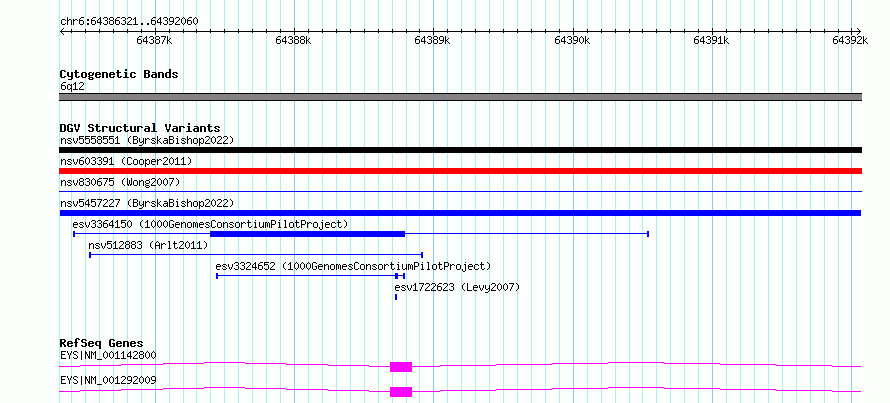The image size is (890, 403).
Task: Click the thick blue esv3364150 segment
Action: 307,234
